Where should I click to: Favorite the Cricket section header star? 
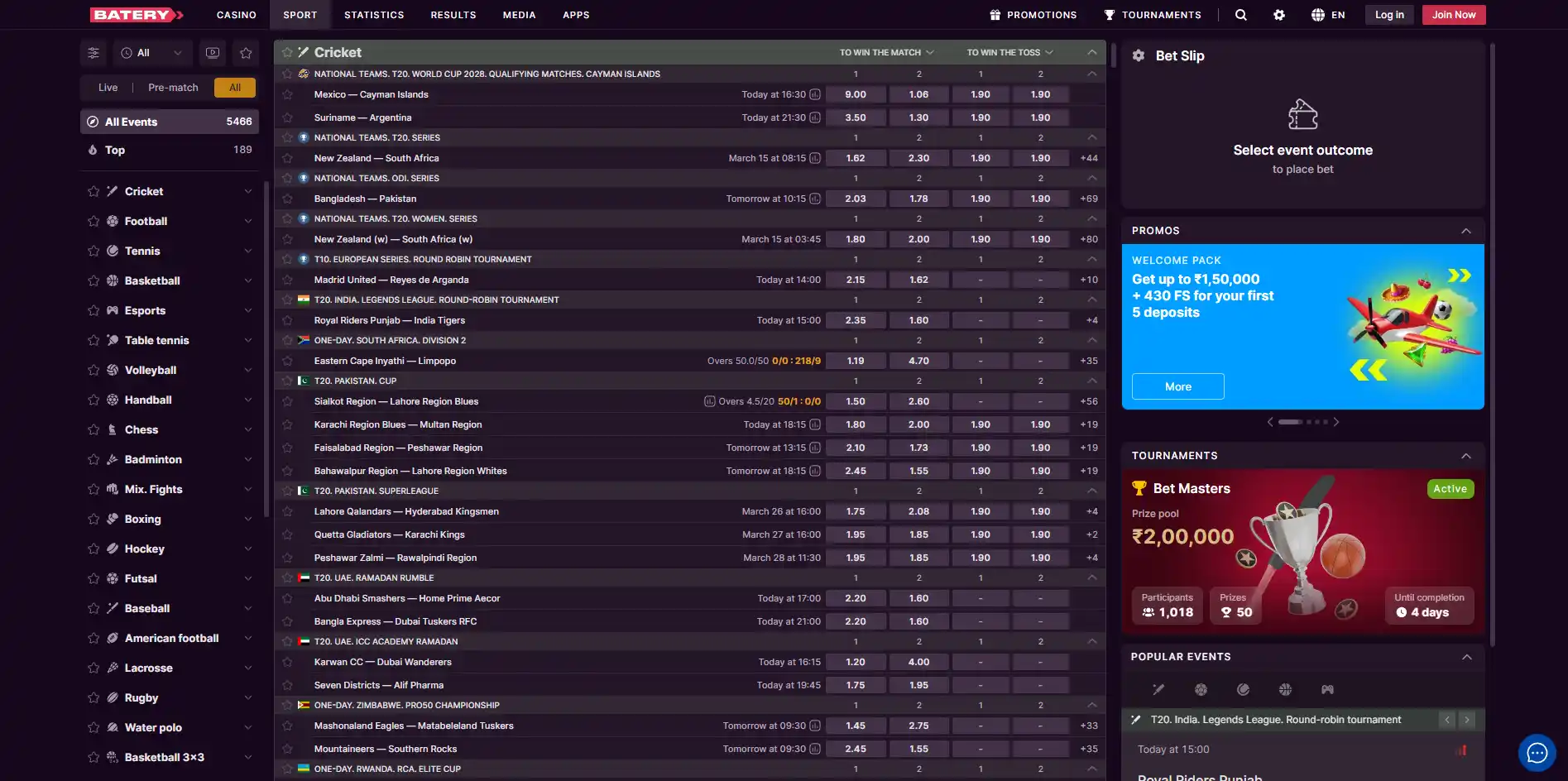pyautogui.click(x=287, y=52)
